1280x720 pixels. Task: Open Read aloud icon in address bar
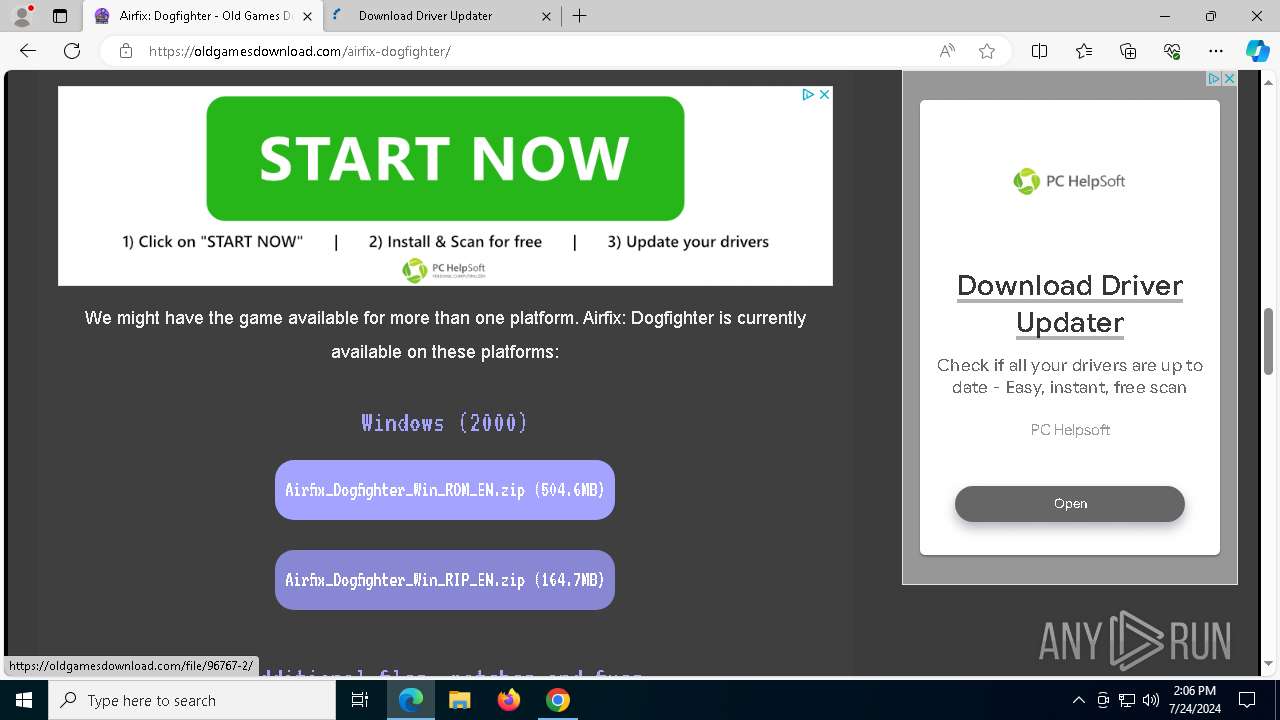click(x=947, y=51)
